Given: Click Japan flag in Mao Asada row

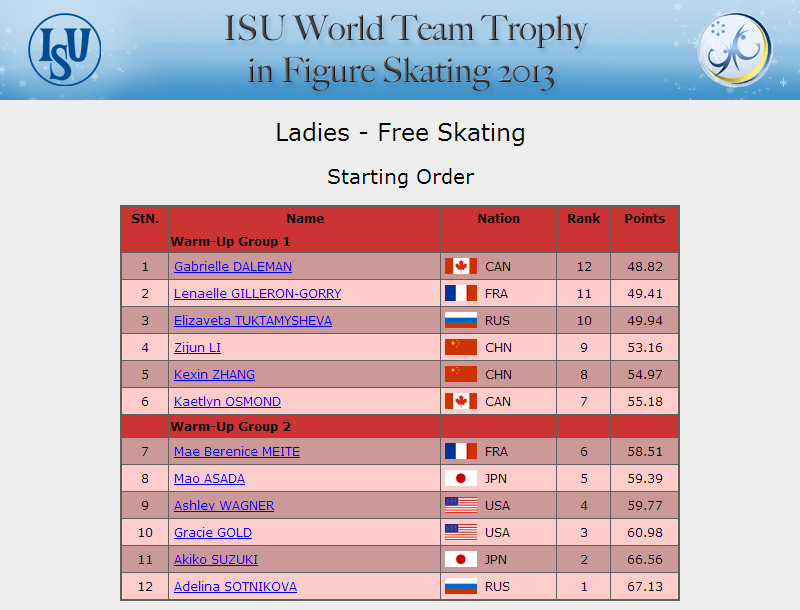Looking at the screenshot, I should tap(461, 478).
